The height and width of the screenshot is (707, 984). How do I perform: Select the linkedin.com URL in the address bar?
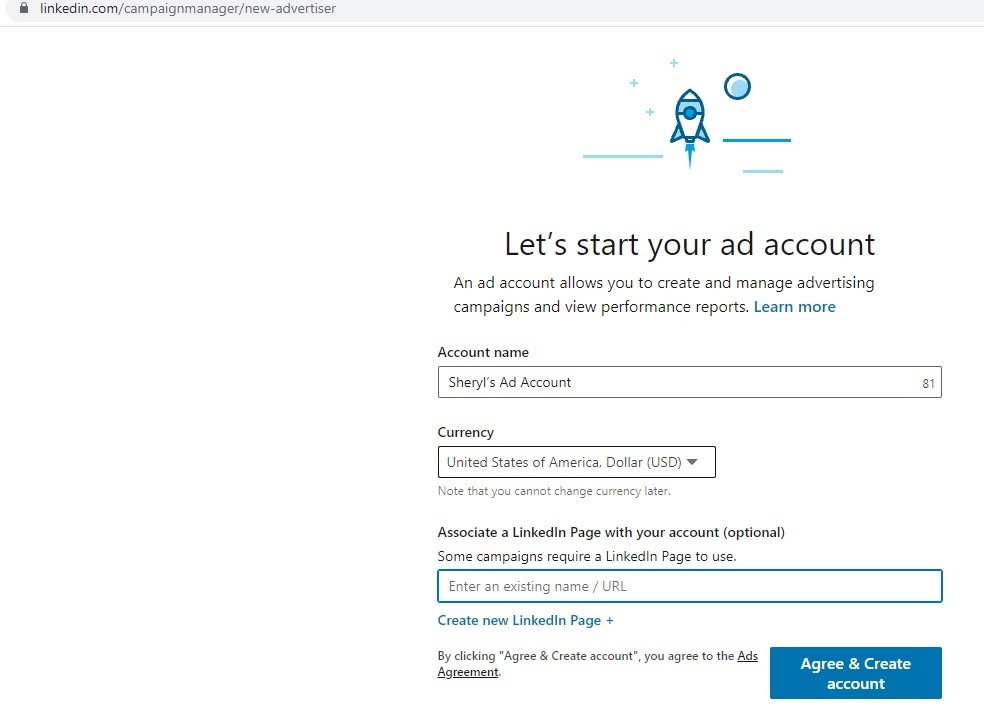click(187, 9)
